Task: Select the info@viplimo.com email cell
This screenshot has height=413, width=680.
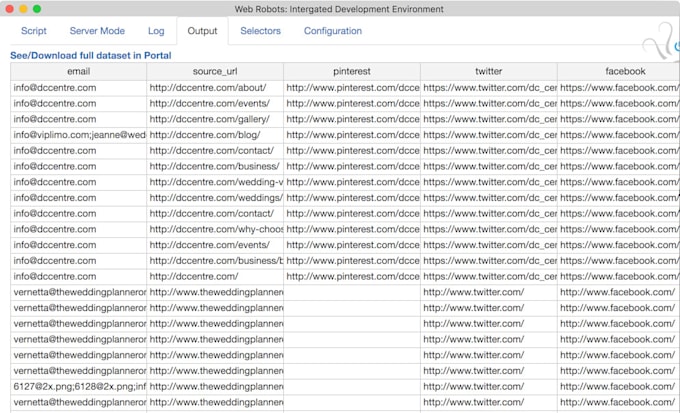Action: pos(78,135)
